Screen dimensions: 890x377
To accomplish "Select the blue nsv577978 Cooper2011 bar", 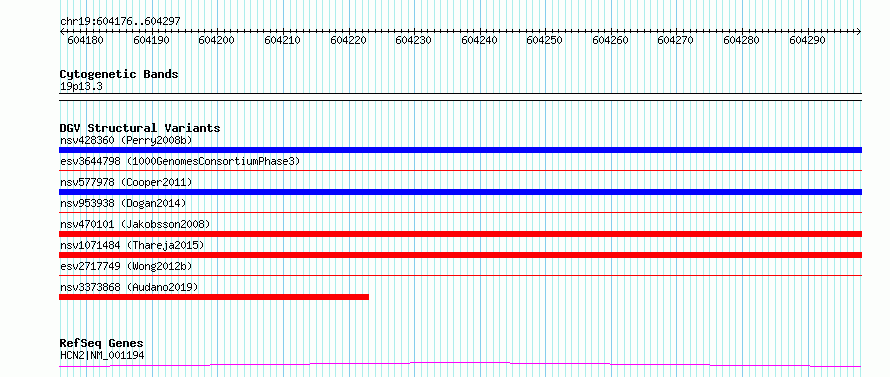I will tap(460, 192).
